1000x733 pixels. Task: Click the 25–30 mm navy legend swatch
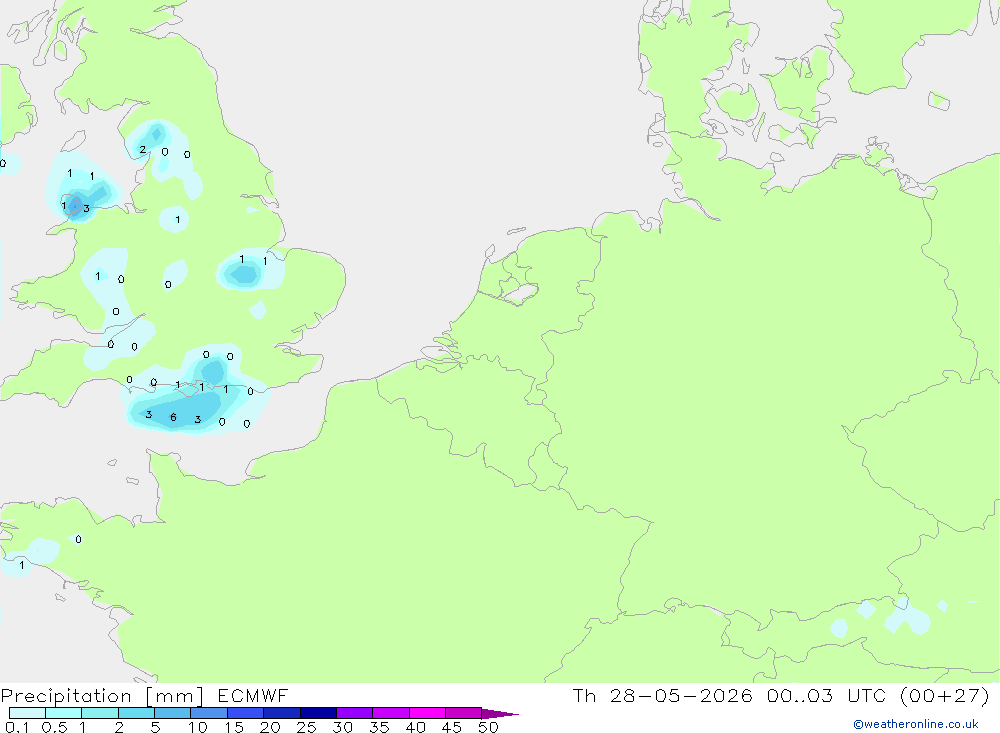[x=318, y=713]
